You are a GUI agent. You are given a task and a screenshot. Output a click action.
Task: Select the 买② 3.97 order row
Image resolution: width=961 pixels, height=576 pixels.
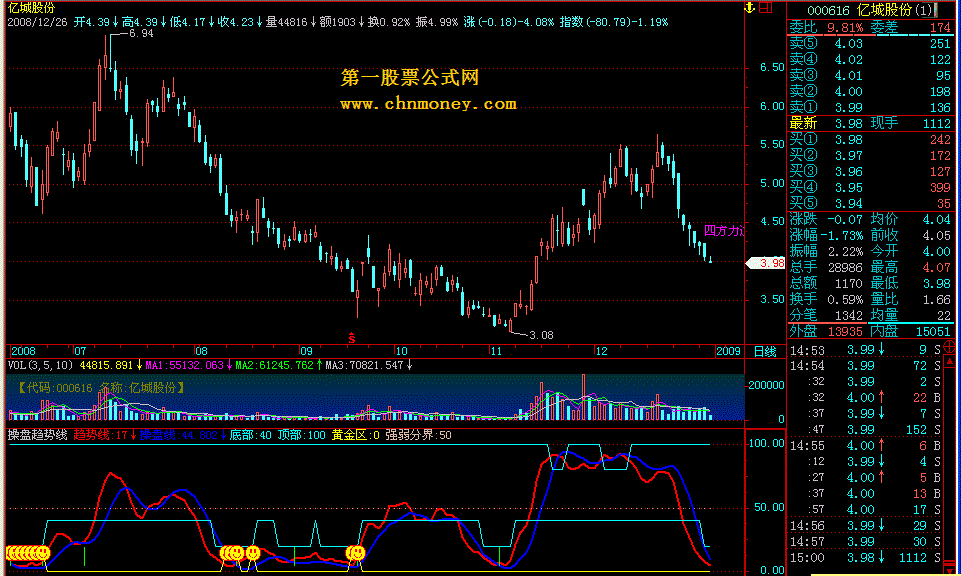tap(870, 156)
